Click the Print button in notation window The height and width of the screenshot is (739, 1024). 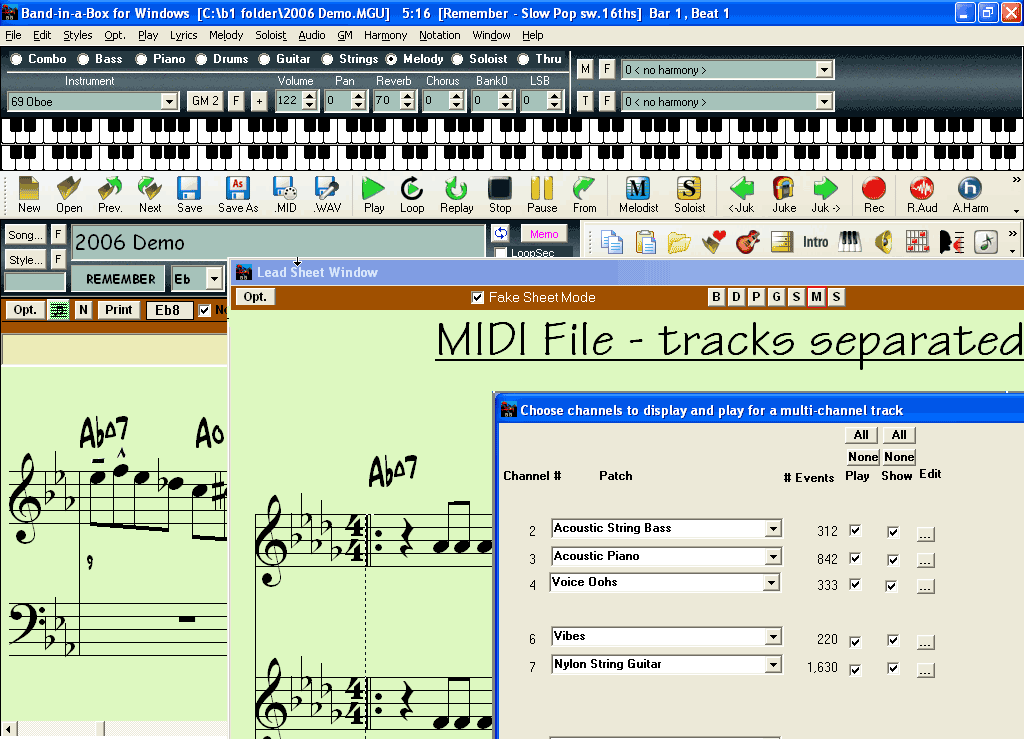118,310
